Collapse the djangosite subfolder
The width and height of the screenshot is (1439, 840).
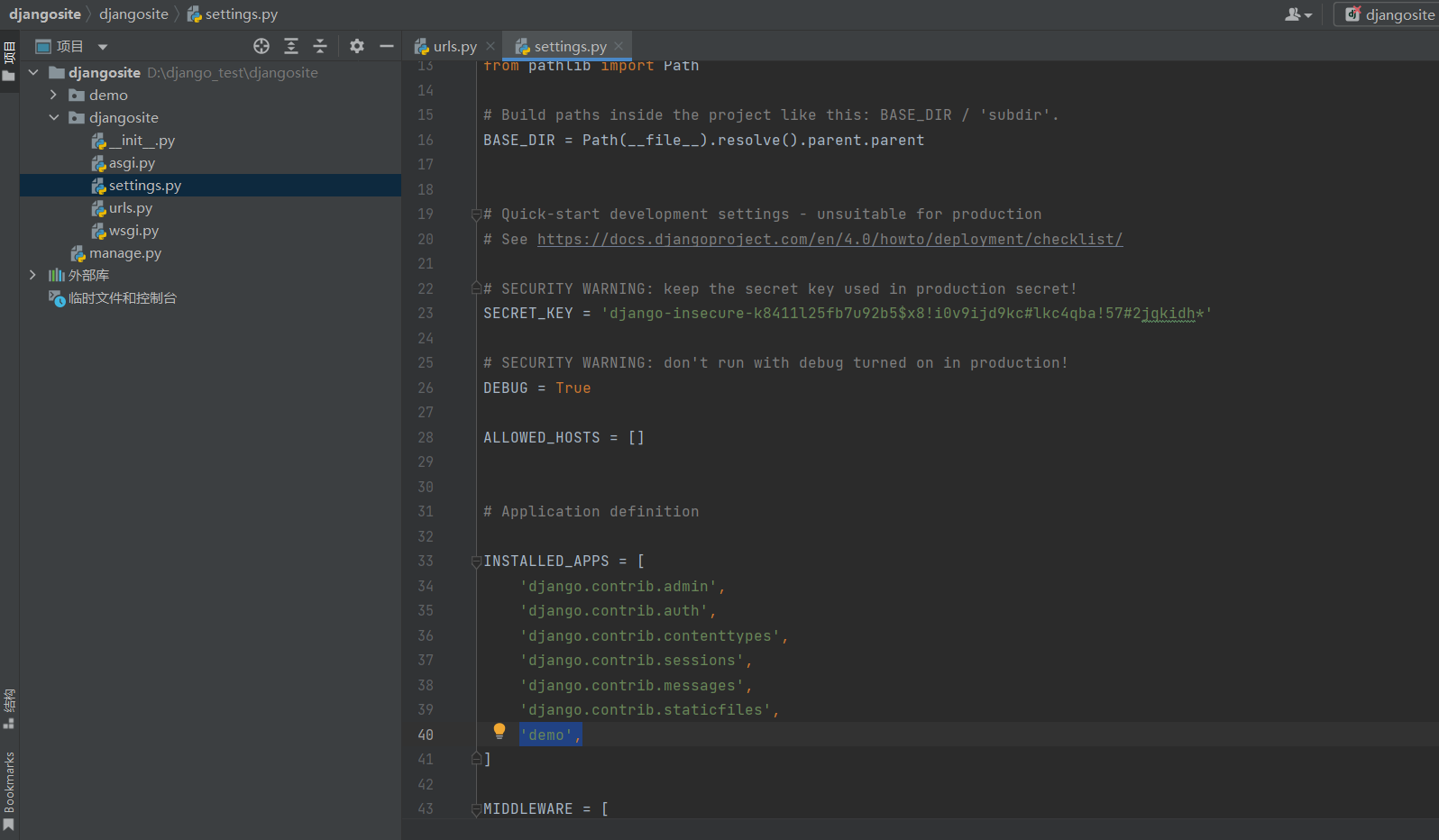(x=53, y=117)
